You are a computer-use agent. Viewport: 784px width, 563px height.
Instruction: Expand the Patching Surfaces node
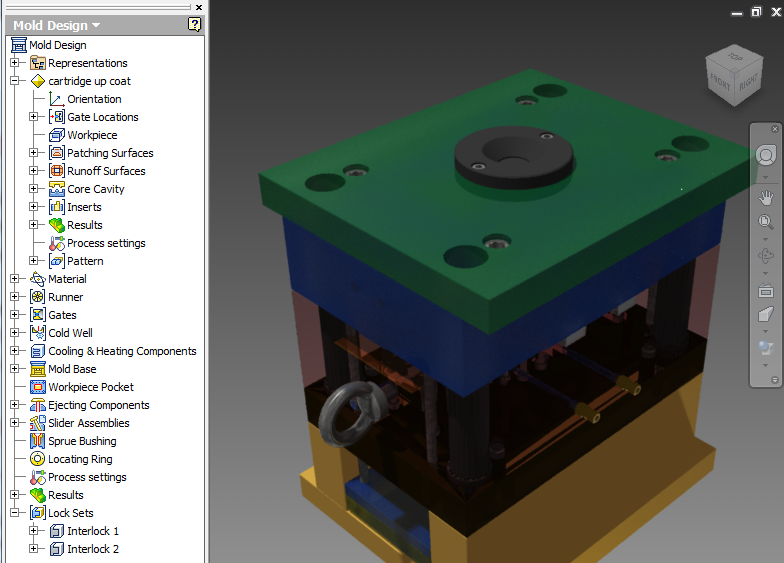coord(34,152)
